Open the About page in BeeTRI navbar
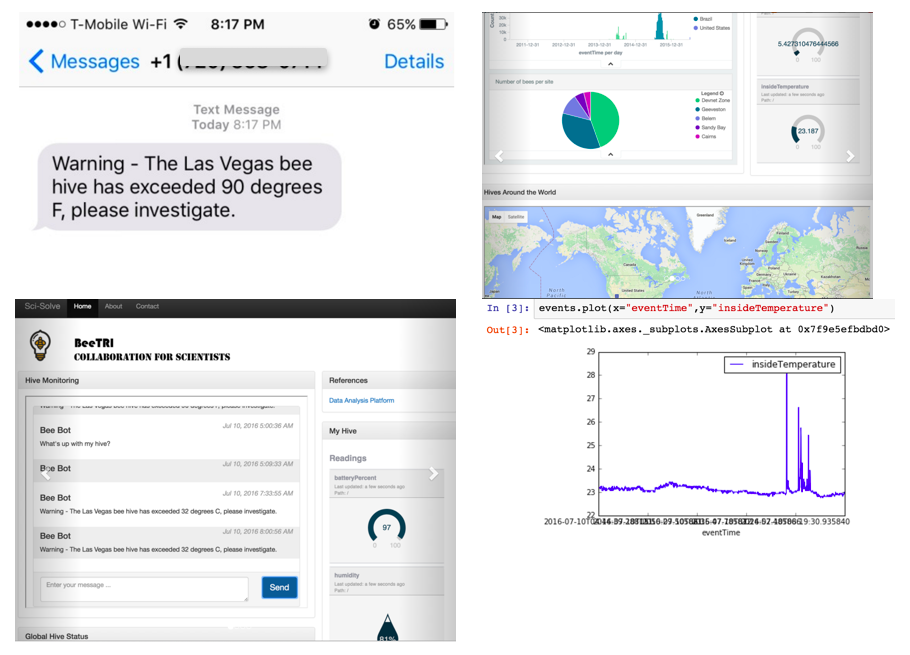Viewport: 910px width, 655px height. [x=113, y=307]
